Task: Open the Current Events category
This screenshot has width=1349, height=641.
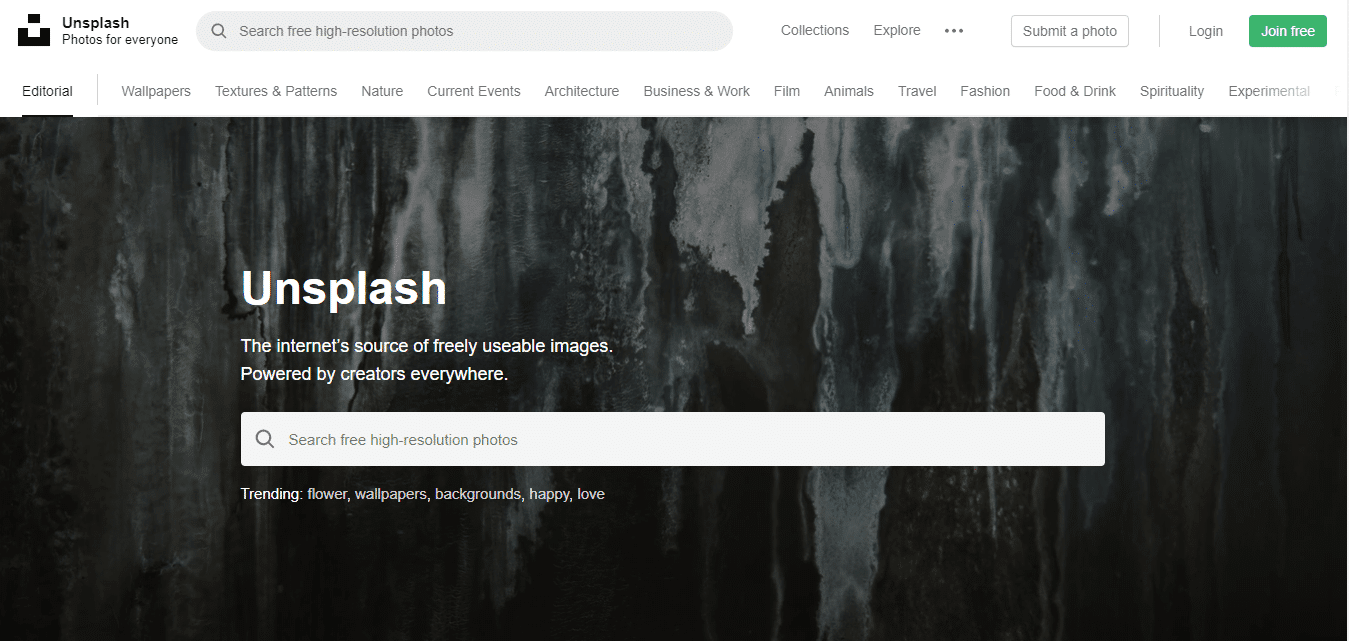Action: (474, 91)
